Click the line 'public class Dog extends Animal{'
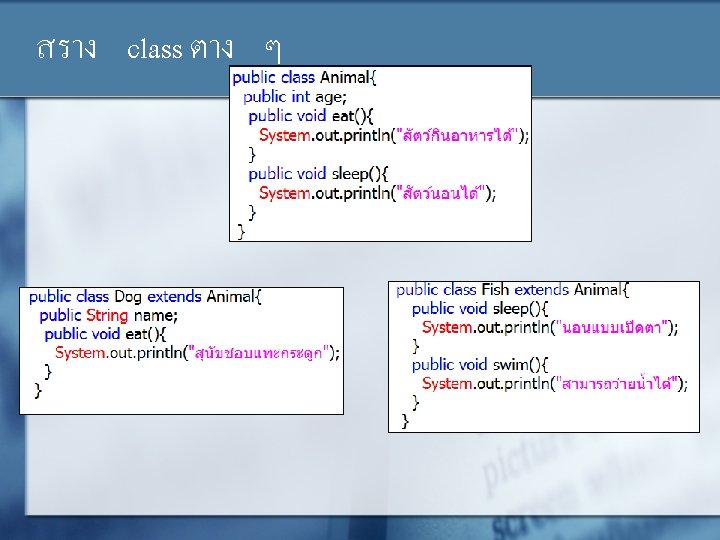This screenshot has height=540, width=720. [x=145, y=297]
